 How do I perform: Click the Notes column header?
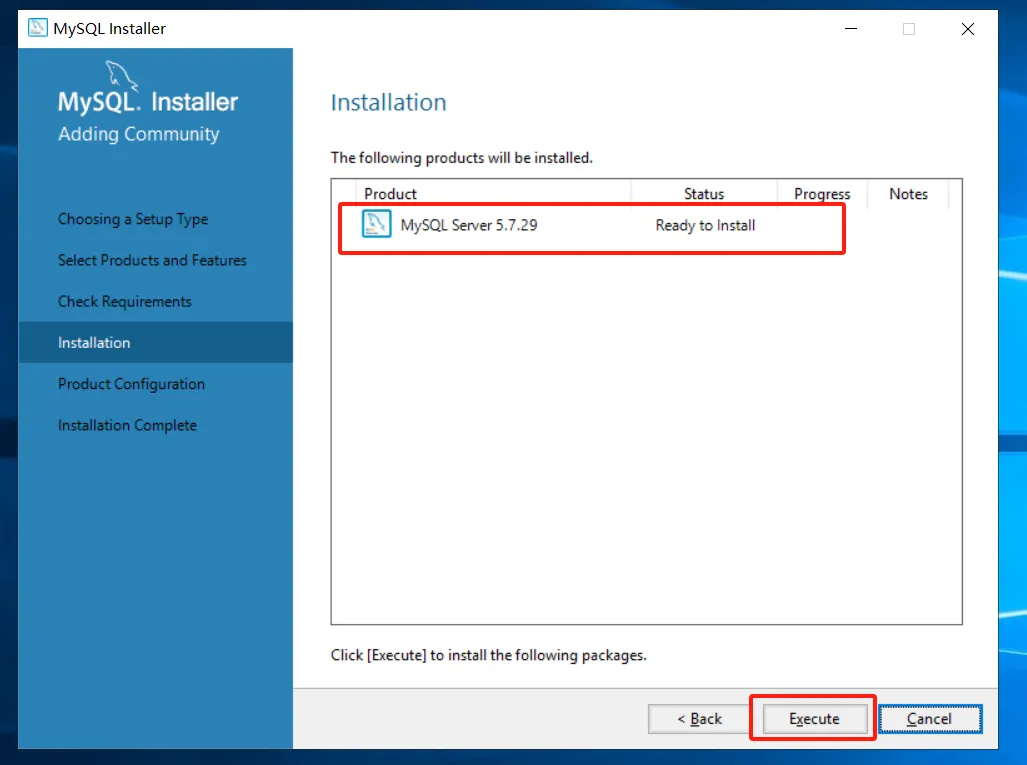pos(908,194)
